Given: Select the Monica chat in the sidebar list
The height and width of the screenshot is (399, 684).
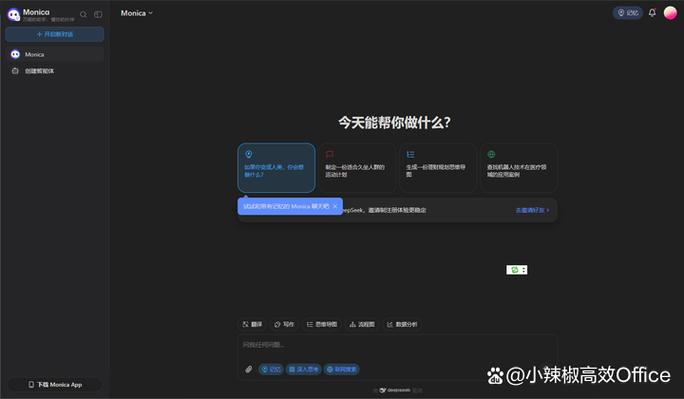Looking at the screenshot, I should click(x=55, y=55).
